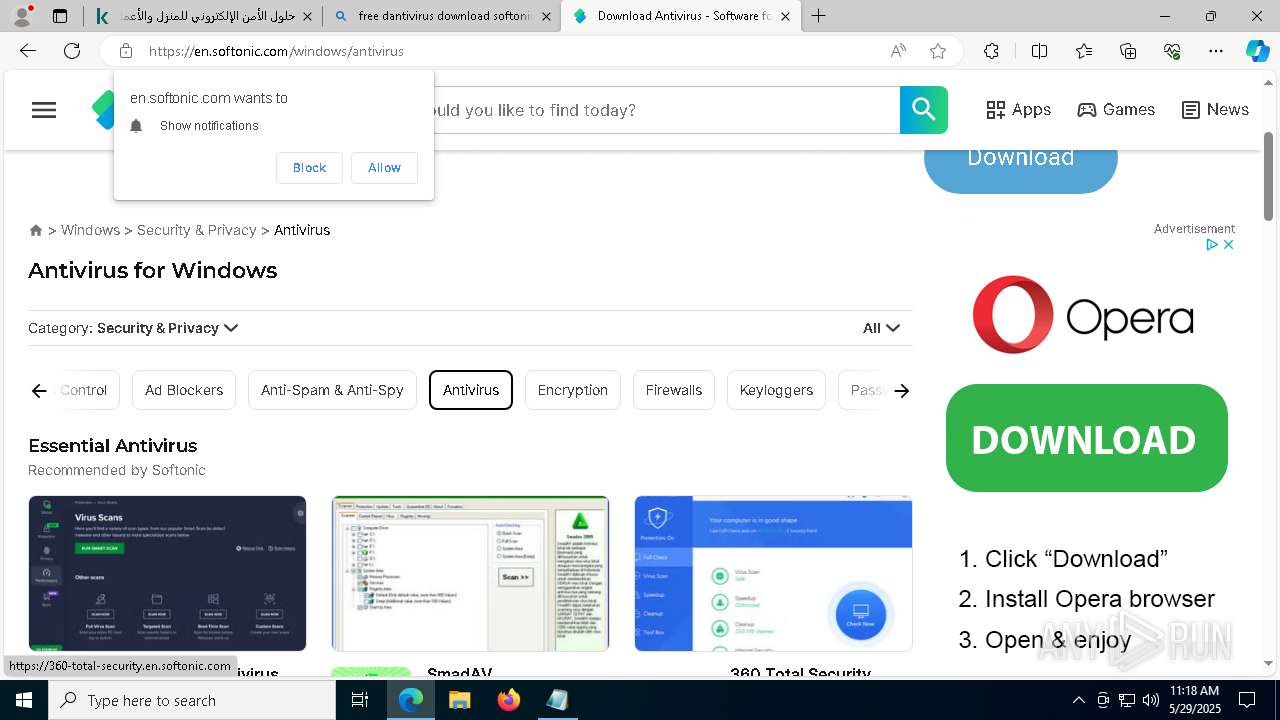Open Microsoft Edge taskbar icon
The image size is (1280, 720).
(x=411, y=700)
